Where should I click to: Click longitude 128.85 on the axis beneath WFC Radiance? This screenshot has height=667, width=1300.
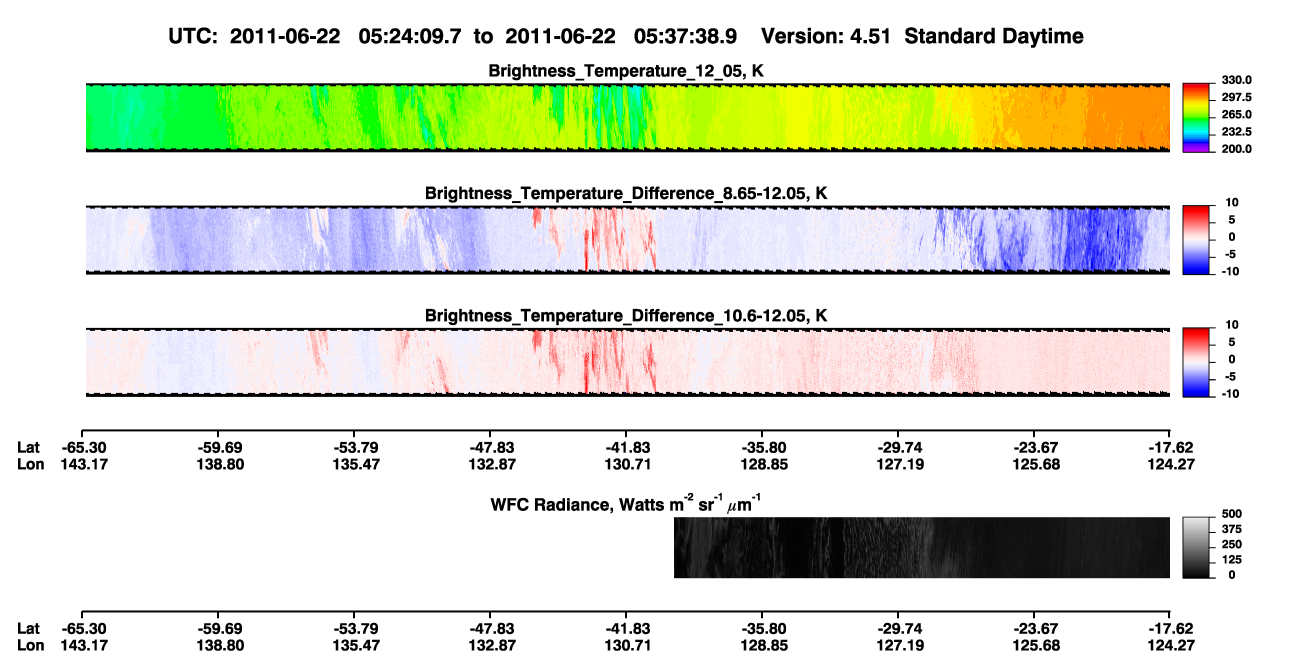763,645
